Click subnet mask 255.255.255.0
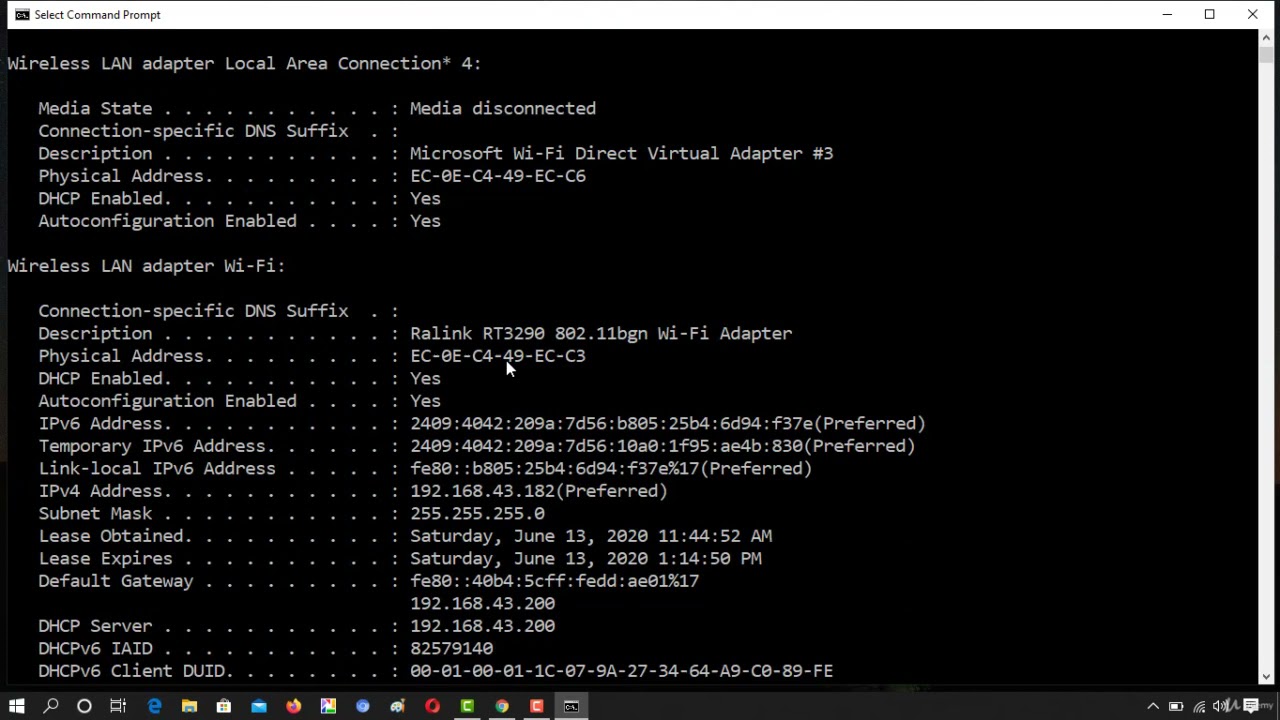The image size is (1280, 720). coord(477,513)
